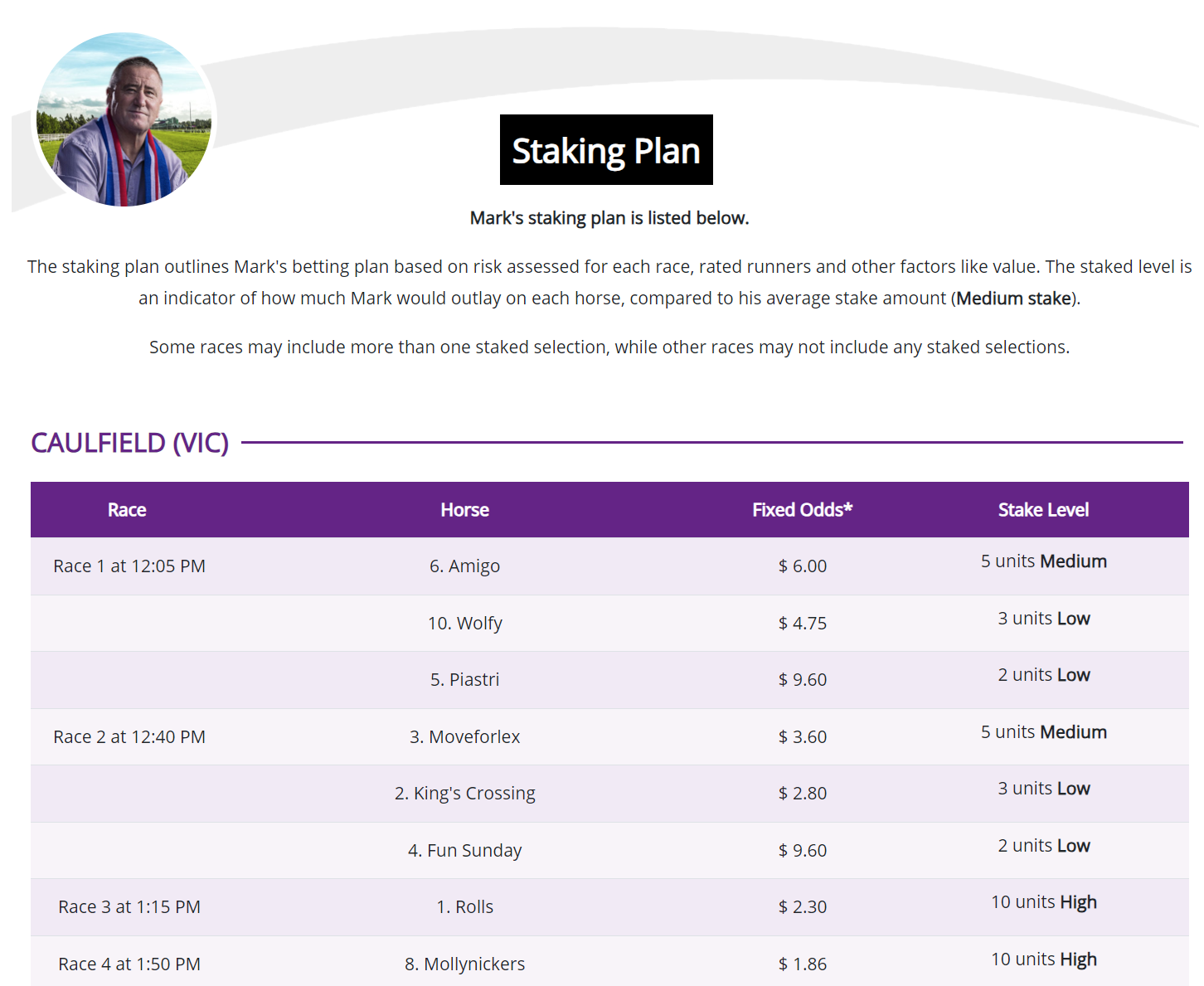Select the $ 6.00 fixed odds for Amigo
Screen dimensions: 1204x986
[802, 566]
